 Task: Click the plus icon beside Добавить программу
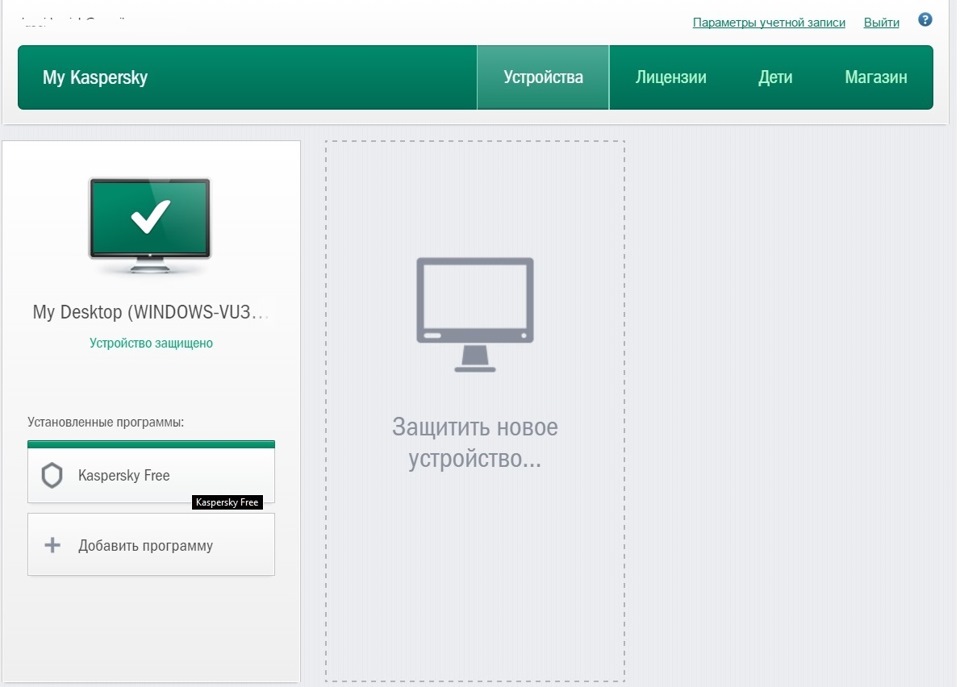pos(53,545)
